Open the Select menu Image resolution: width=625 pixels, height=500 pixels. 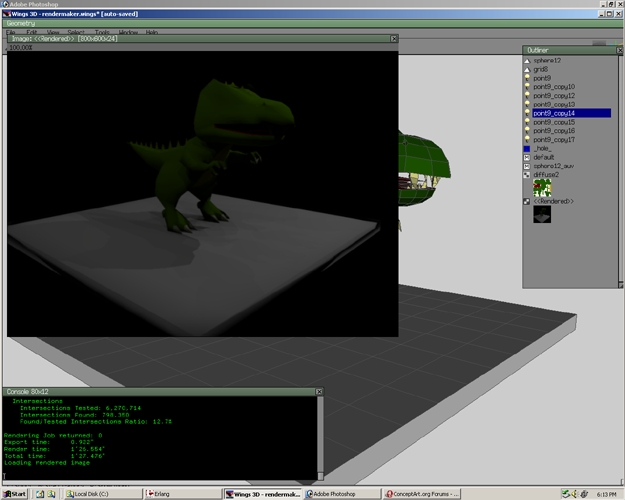76,32
